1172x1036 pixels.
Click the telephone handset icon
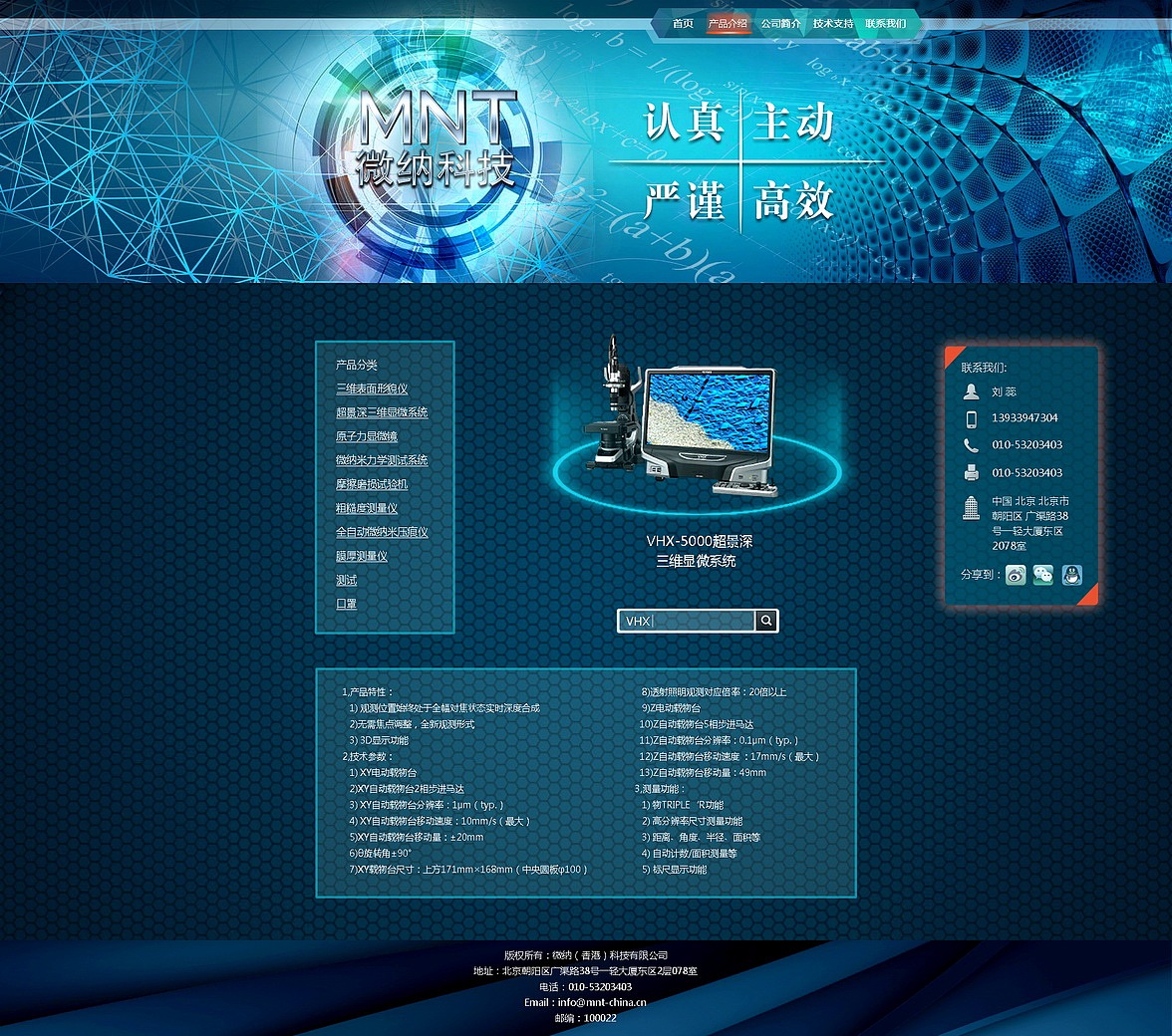pyautogui.click(x=971, y=446)
